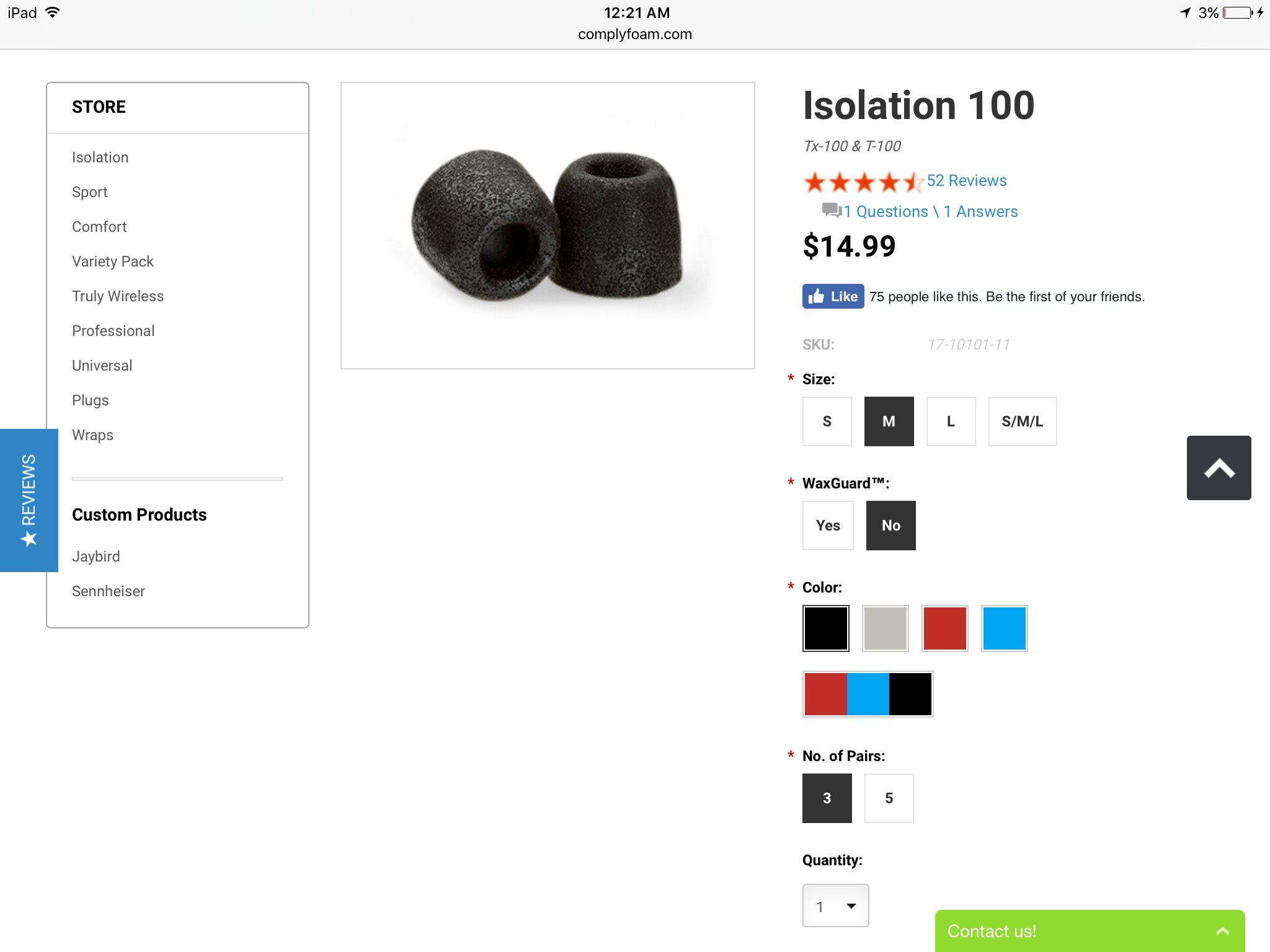Expand the Contact us chat widget
Viewport: 1270px width, 952px height.
(1089, 931)
